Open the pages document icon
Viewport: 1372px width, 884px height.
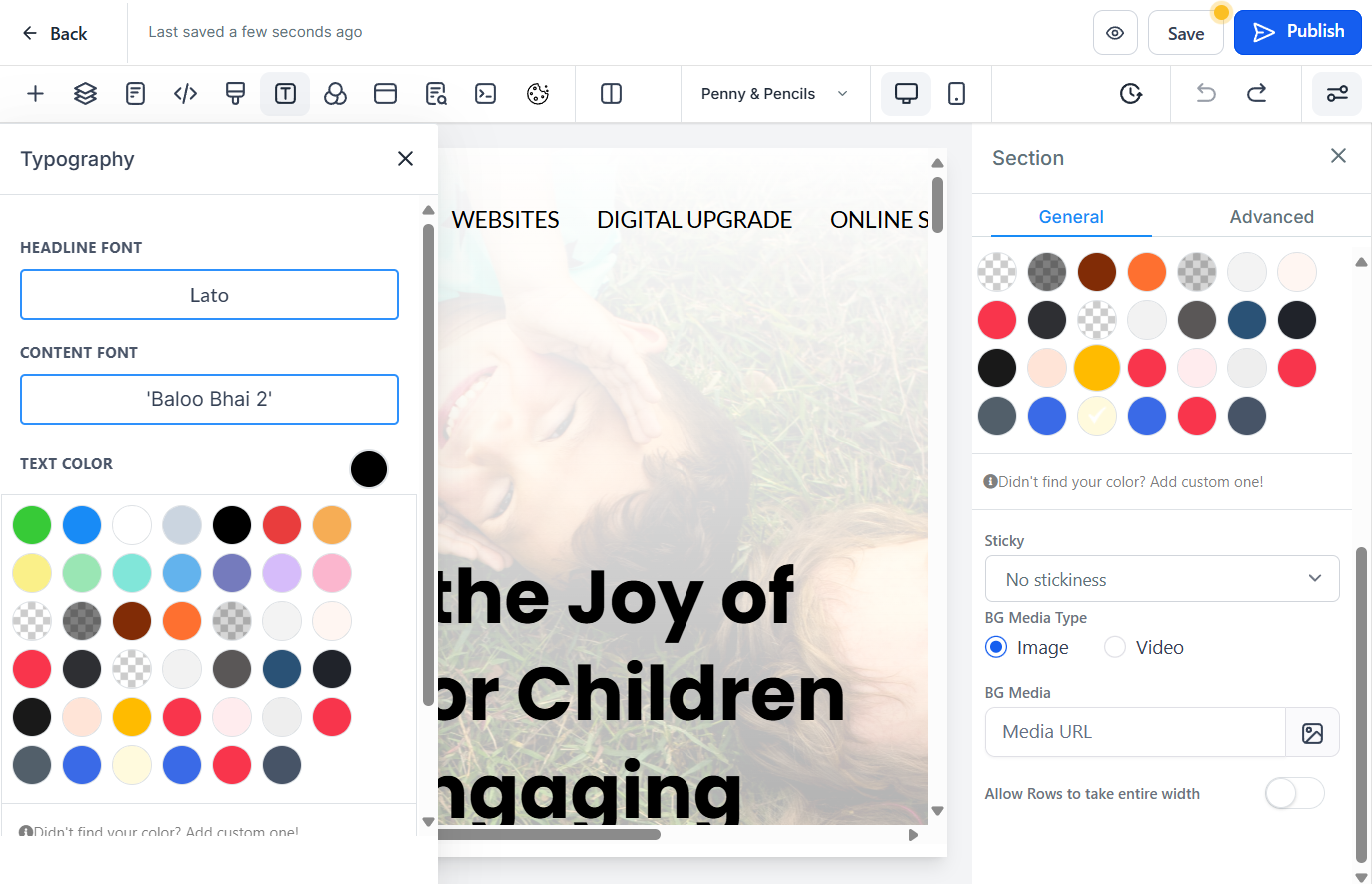pyautogui.click(x=135, y=94)
